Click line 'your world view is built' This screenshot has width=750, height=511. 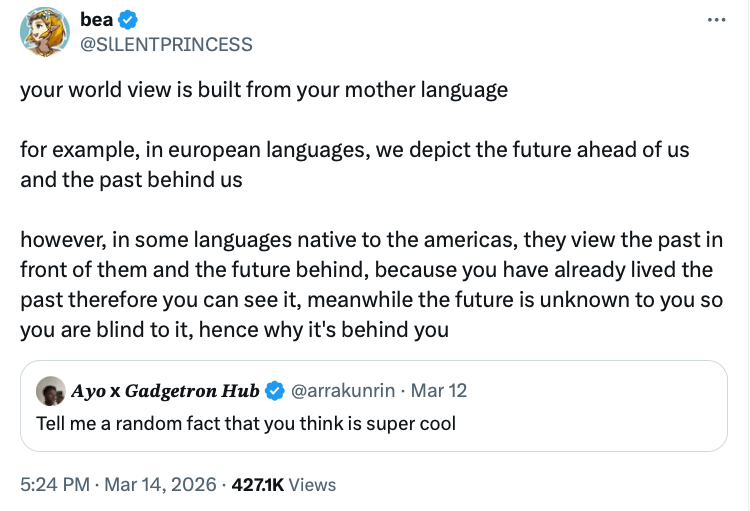pos(264,90)
